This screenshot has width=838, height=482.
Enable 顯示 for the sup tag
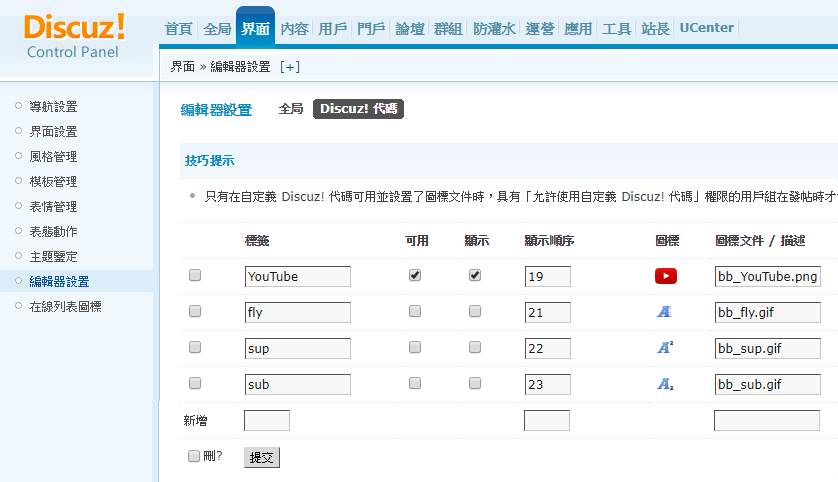coord(475,347)
